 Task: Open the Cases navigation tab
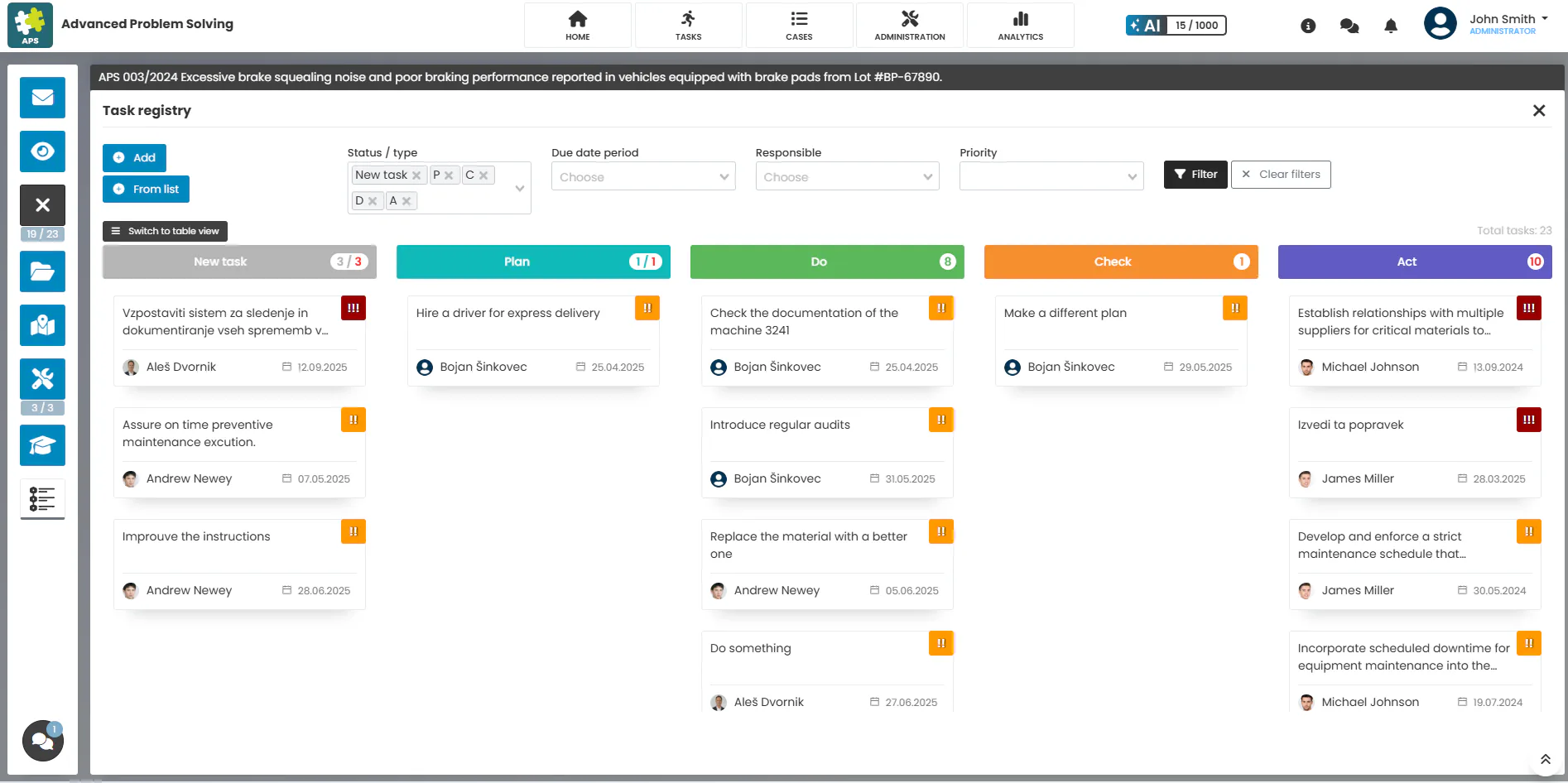point(799,26)
